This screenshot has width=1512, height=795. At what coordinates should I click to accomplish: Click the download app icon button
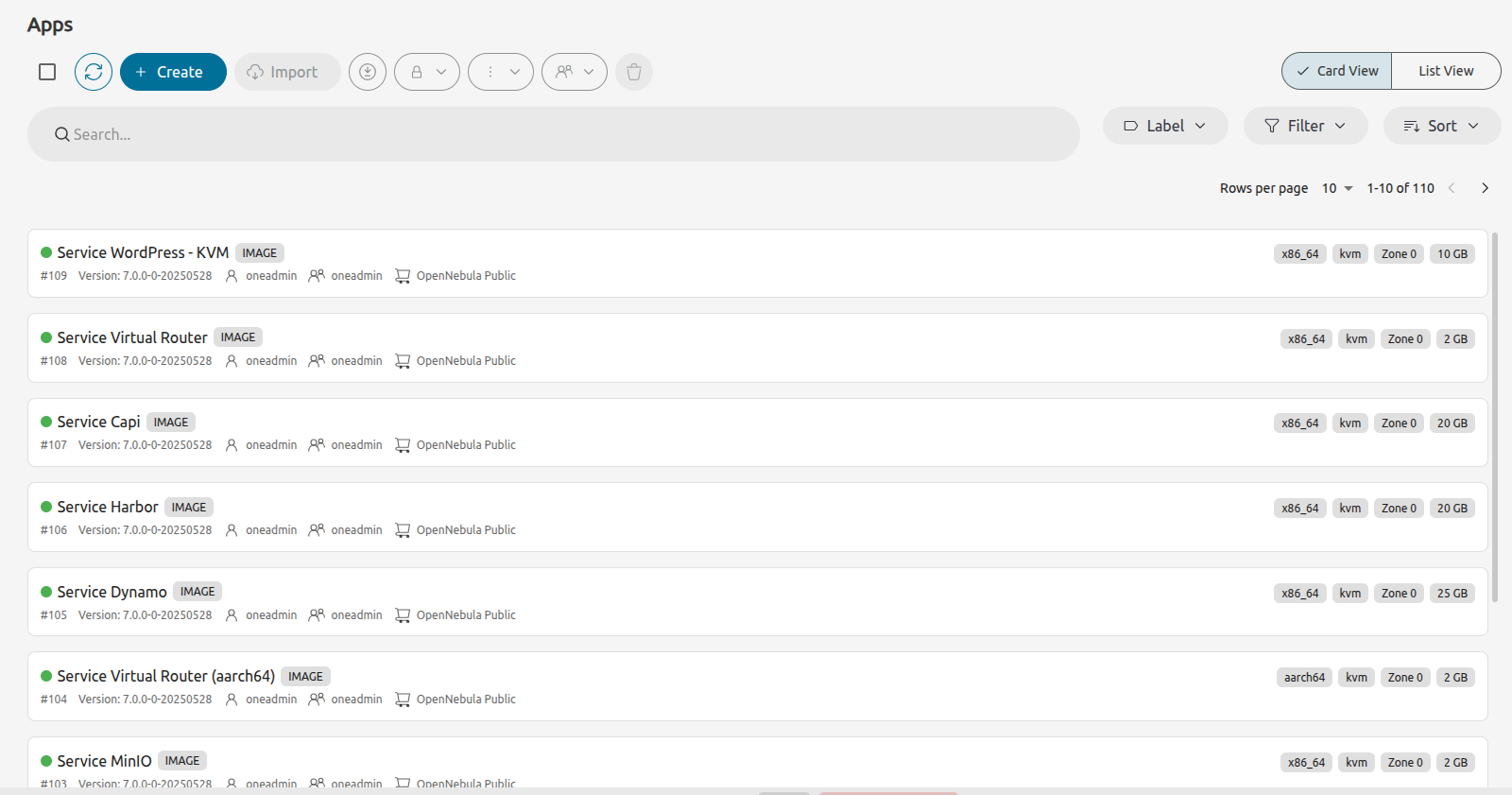click(x=368, y=72)
